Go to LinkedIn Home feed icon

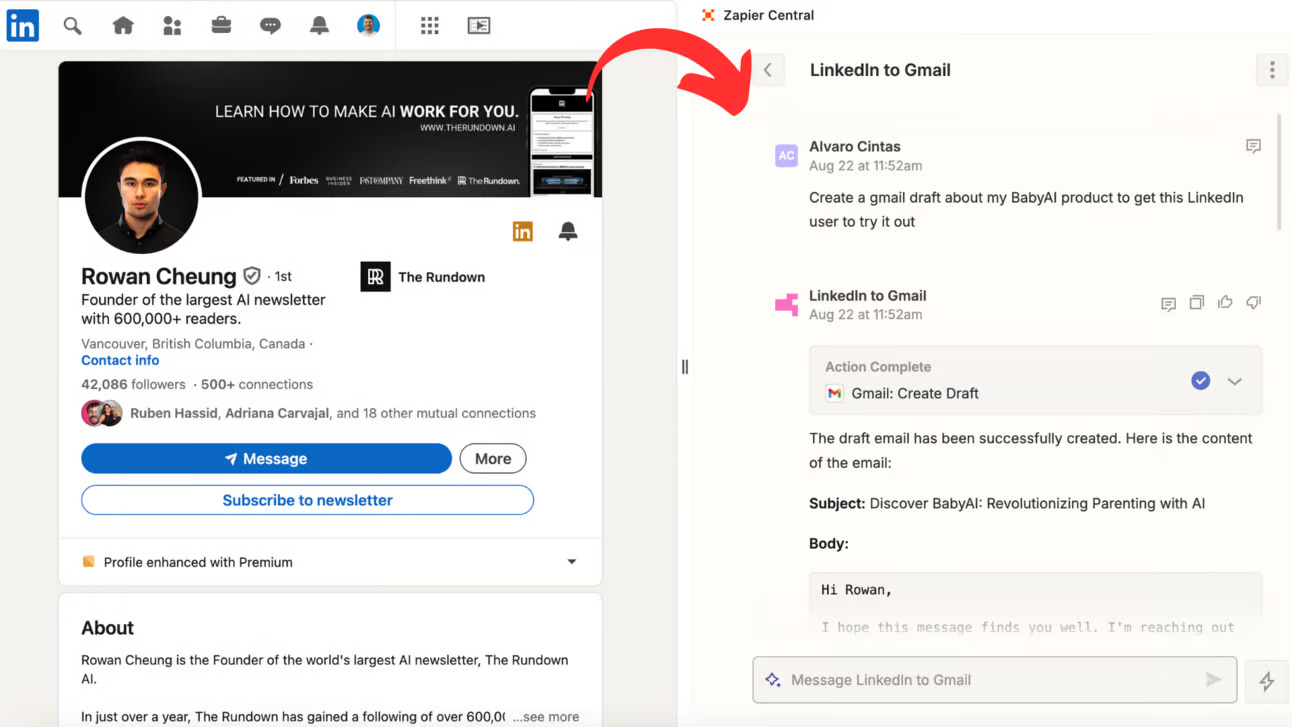[x=123, y=26]
